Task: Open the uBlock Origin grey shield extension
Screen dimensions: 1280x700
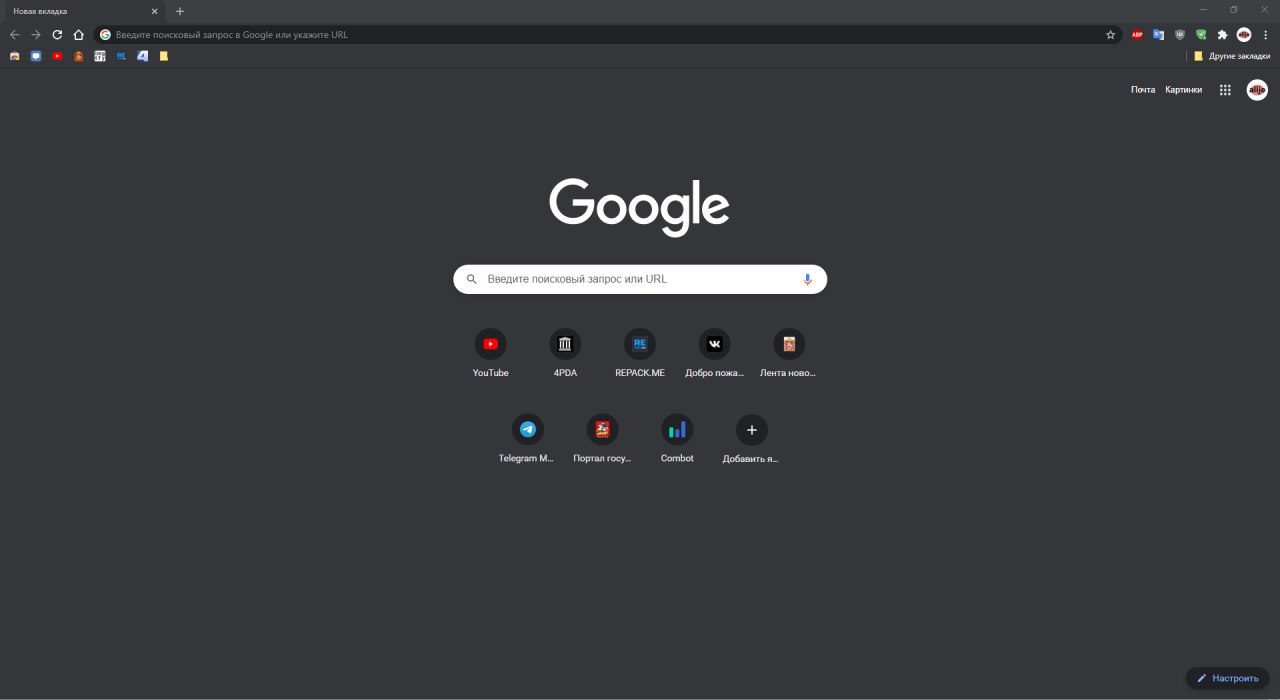Action: pyautogui.click(x=1180, y=34)
